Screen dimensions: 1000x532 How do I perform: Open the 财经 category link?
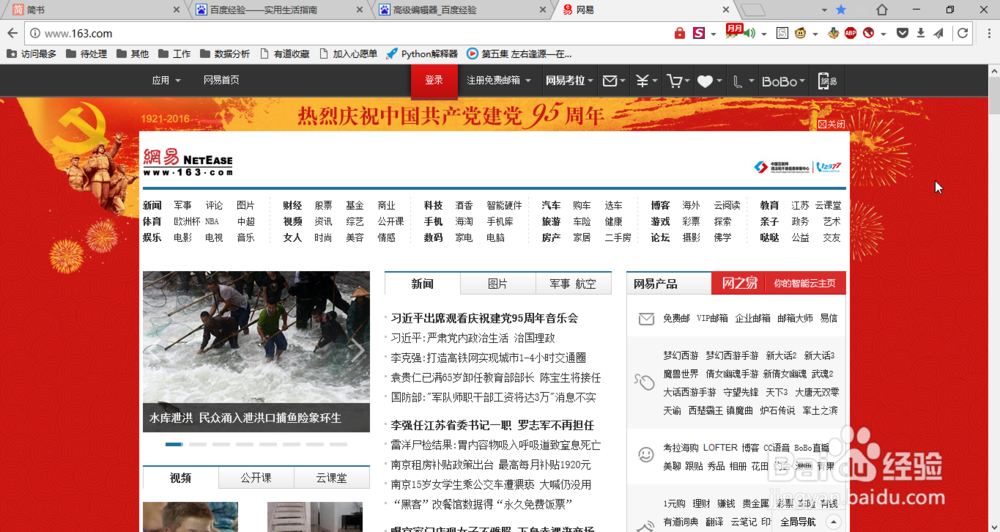point(292,205)
